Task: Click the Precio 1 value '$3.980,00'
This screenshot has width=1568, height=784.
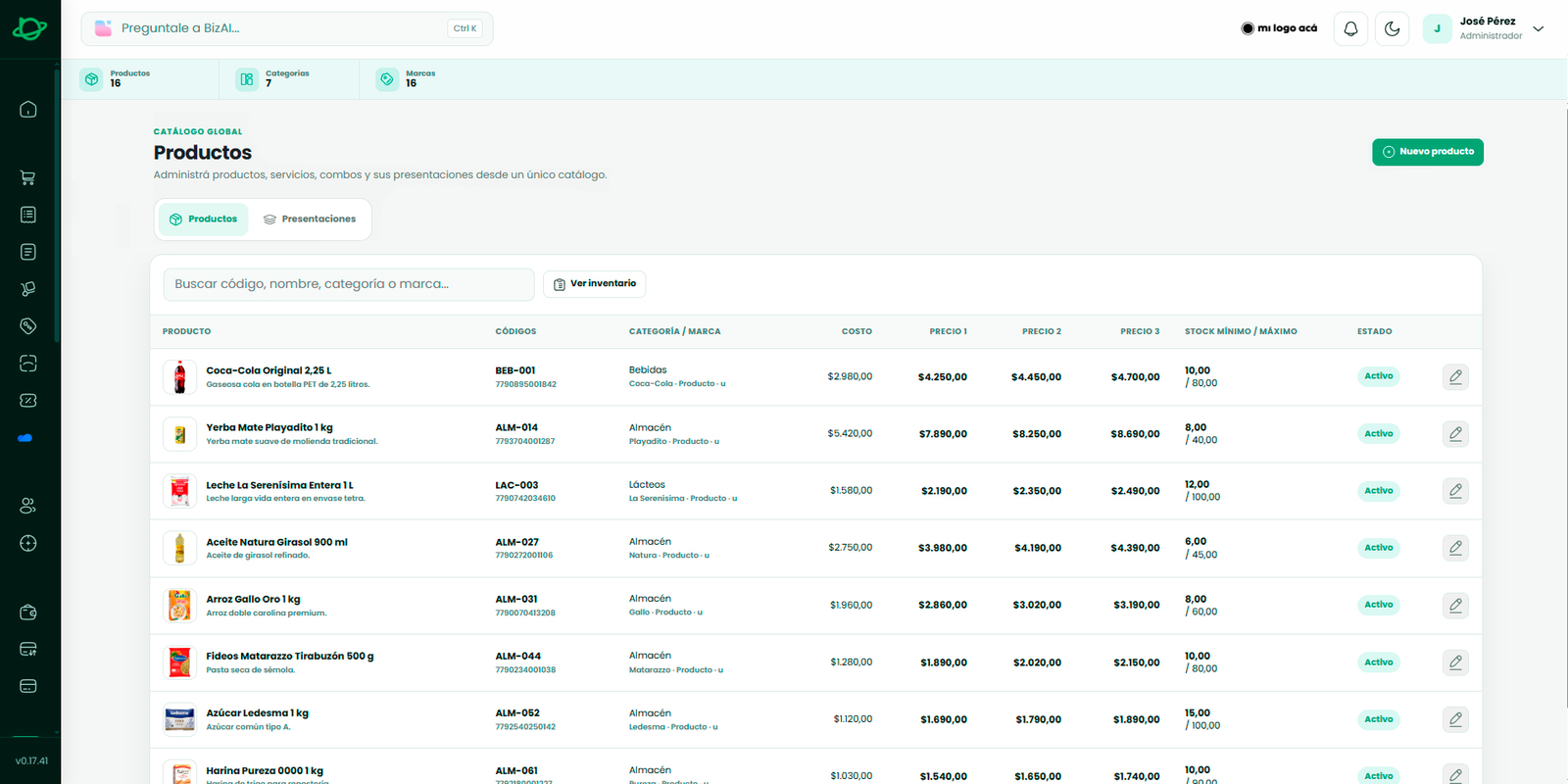Action: click(943, 548)
